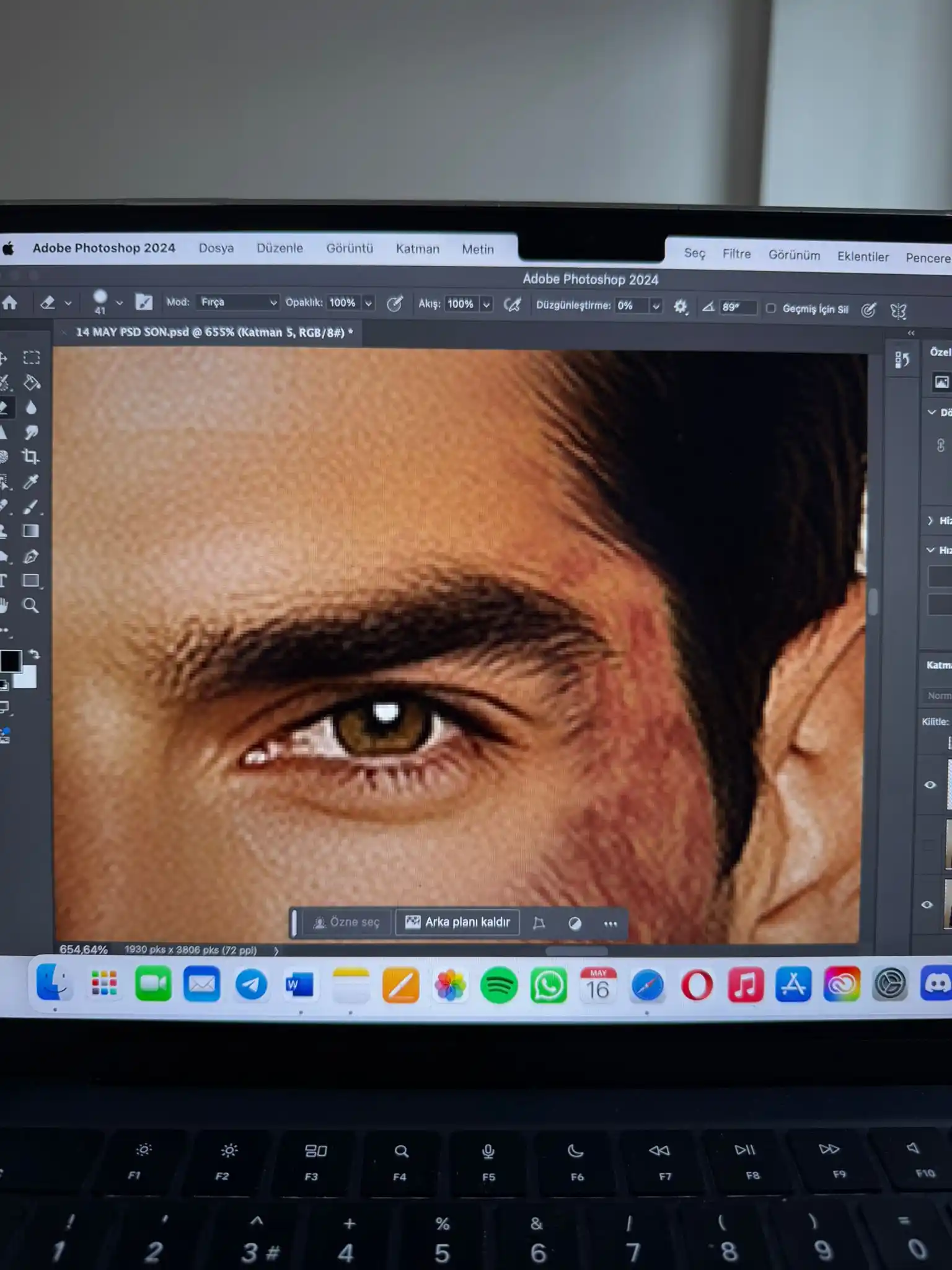Open the brush settings panel icon

click(x=144, y=302)
